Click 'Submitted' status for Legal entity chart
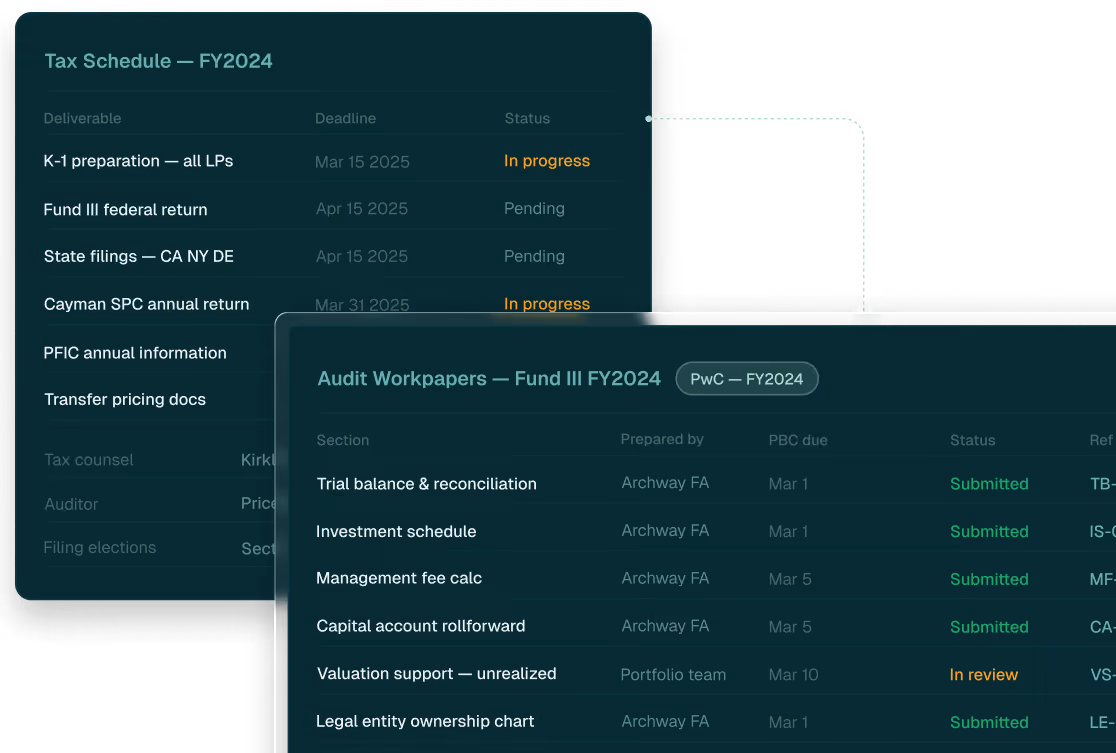 [989, 722]
